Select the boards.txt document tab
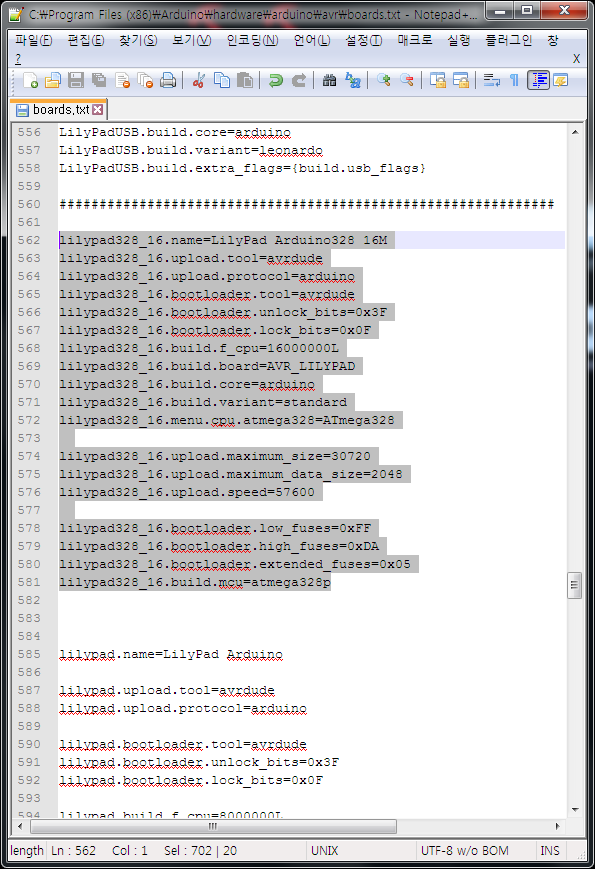595x869 pixels. 59,110
